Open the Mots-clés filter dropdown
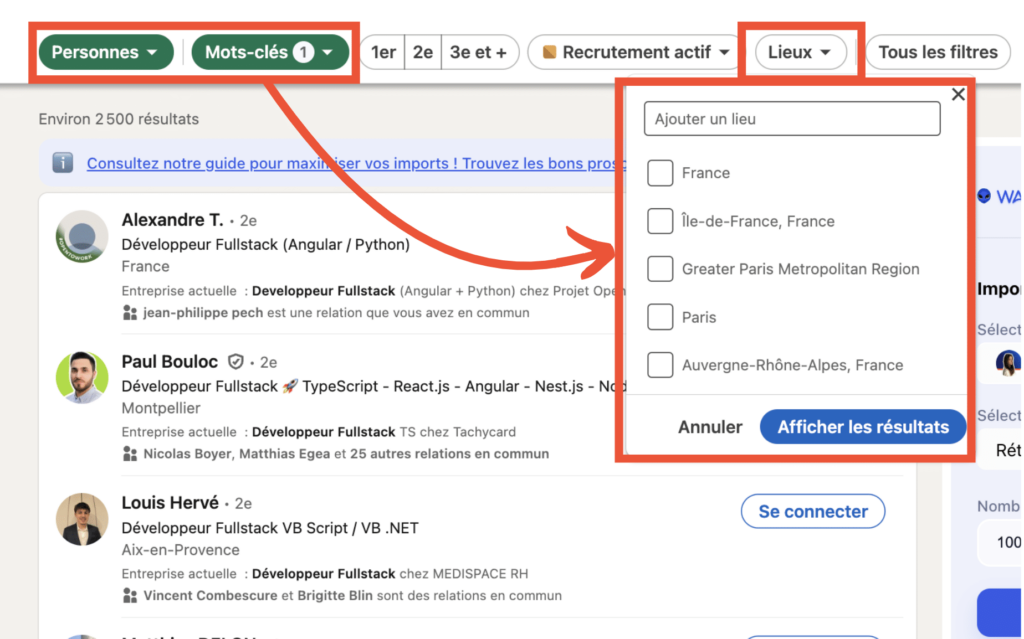 click(x=270, y=52)
